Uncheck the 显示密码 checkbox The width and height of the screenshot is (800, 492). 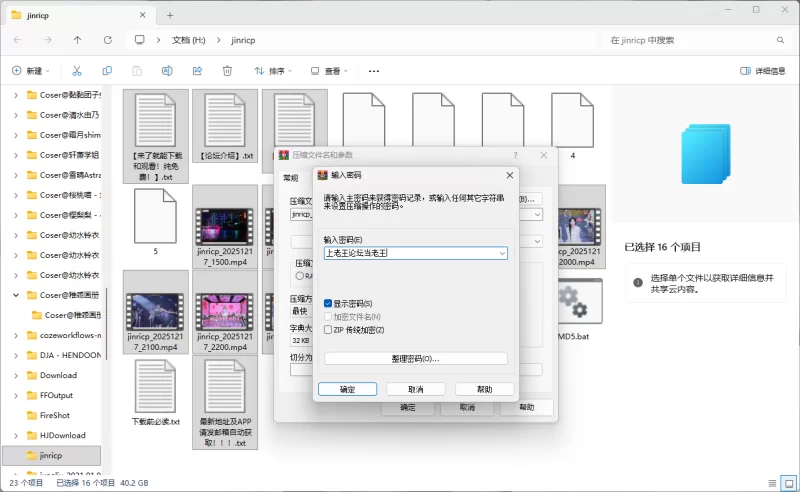pyautogui.click(x=328, y=303)
